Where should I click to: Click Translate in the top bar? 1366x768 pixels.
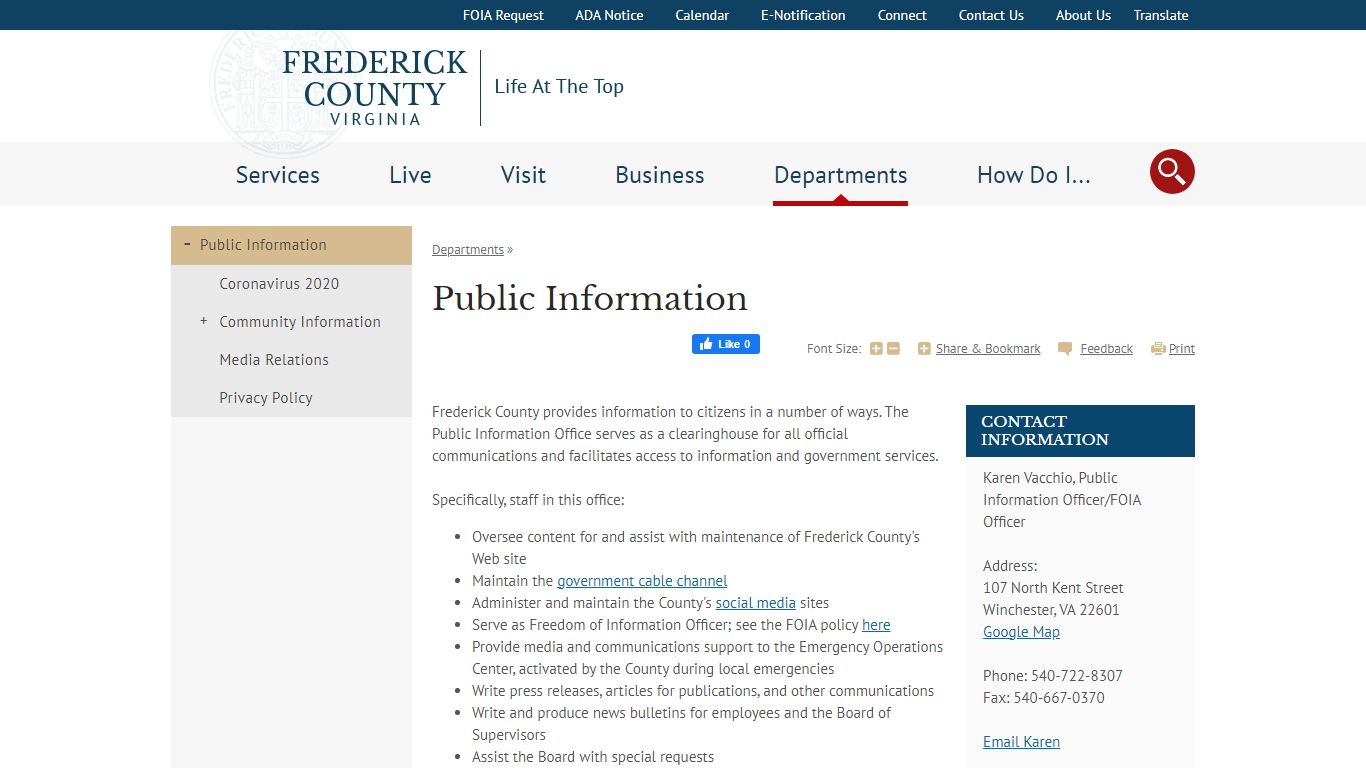1161,15
